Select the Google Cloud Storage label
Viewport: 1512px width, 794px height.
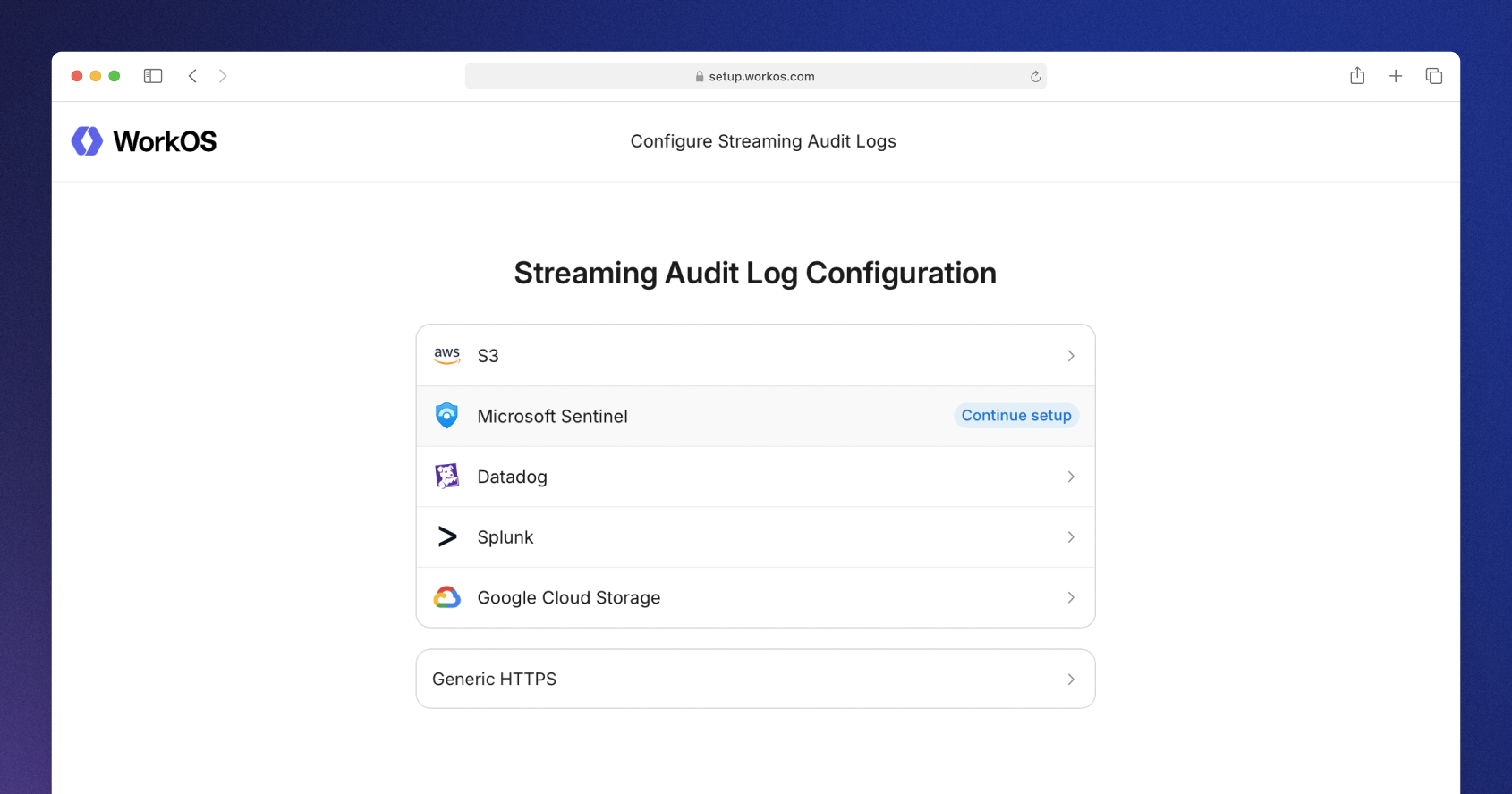click(x=569, y=597)
